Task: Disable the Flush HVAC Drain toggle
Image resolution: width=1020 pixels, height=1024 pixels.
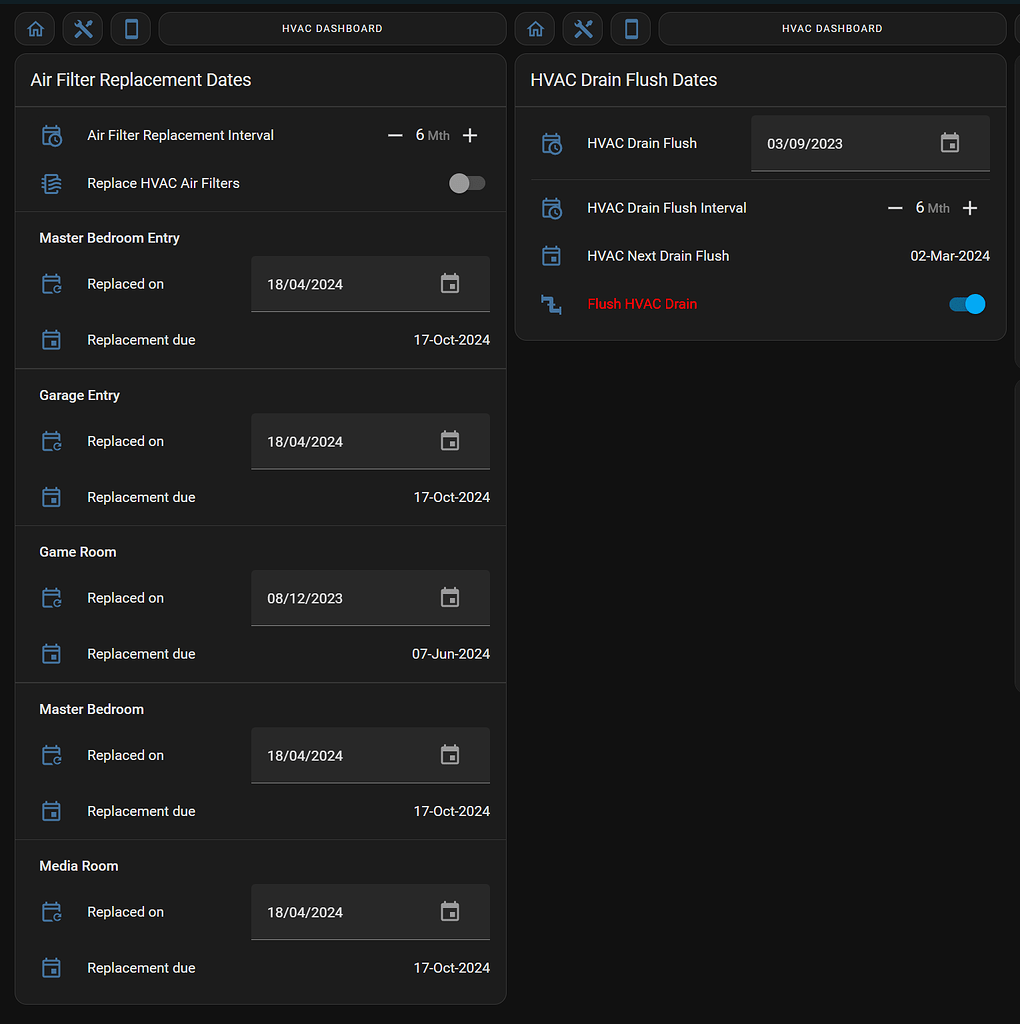Action: [x=965, y=304]
